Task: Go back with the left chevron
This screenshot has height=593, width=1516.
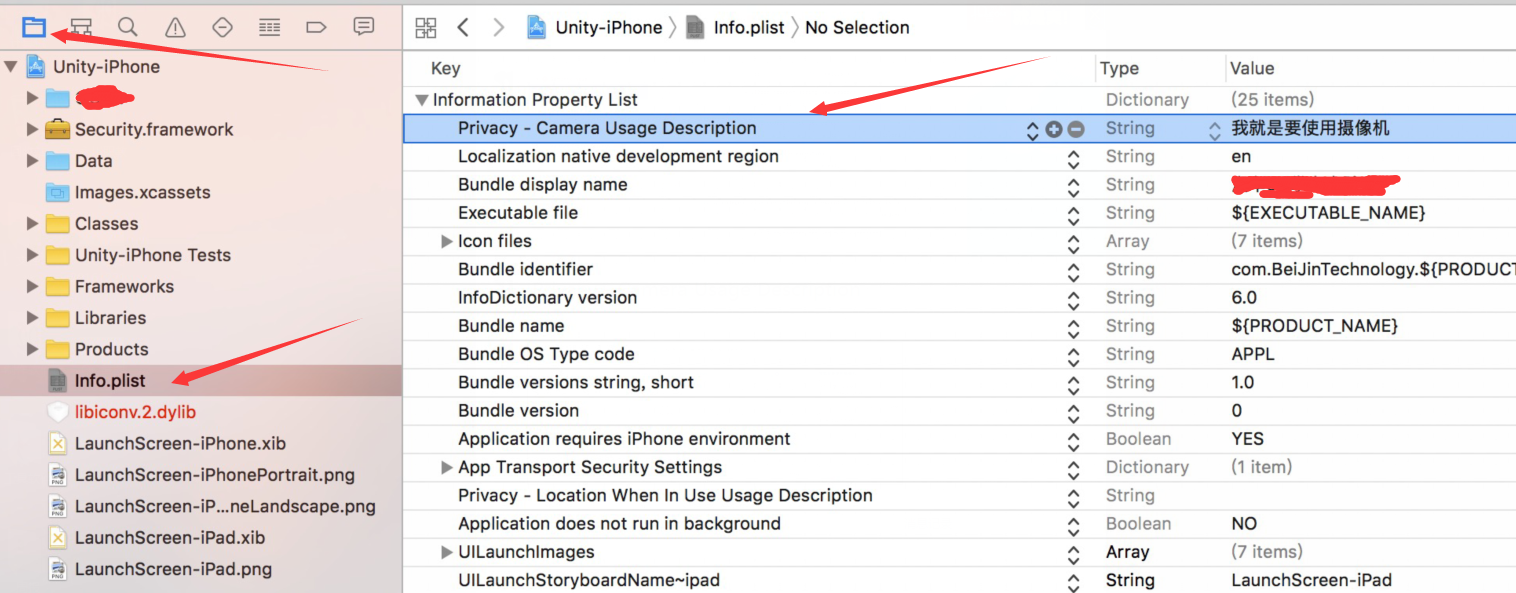Action: (x=462, y=28)
